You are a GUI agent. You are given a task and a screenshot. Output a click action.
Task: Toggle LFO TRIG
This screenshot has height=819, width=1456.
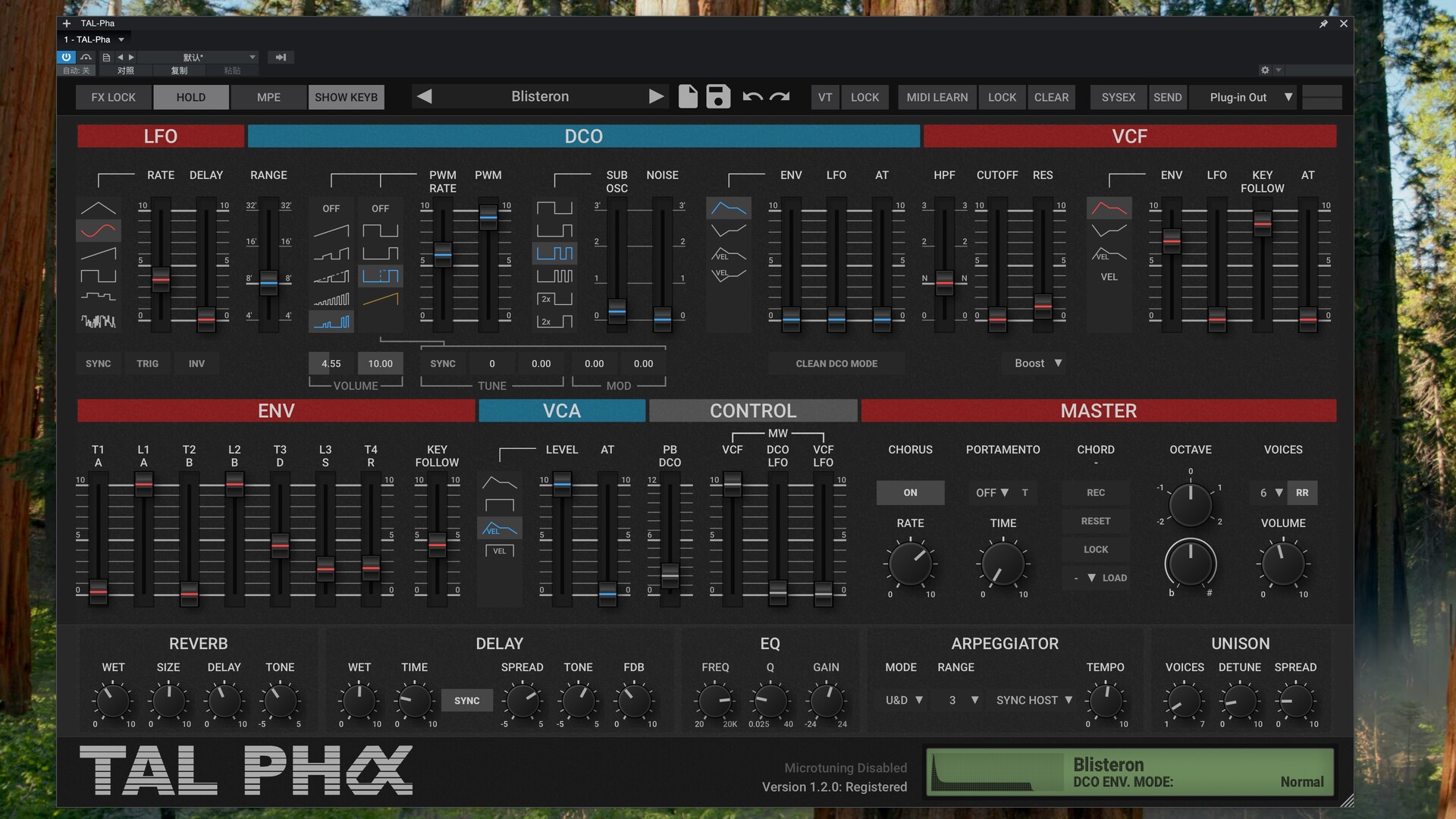[x=148, y=363]
